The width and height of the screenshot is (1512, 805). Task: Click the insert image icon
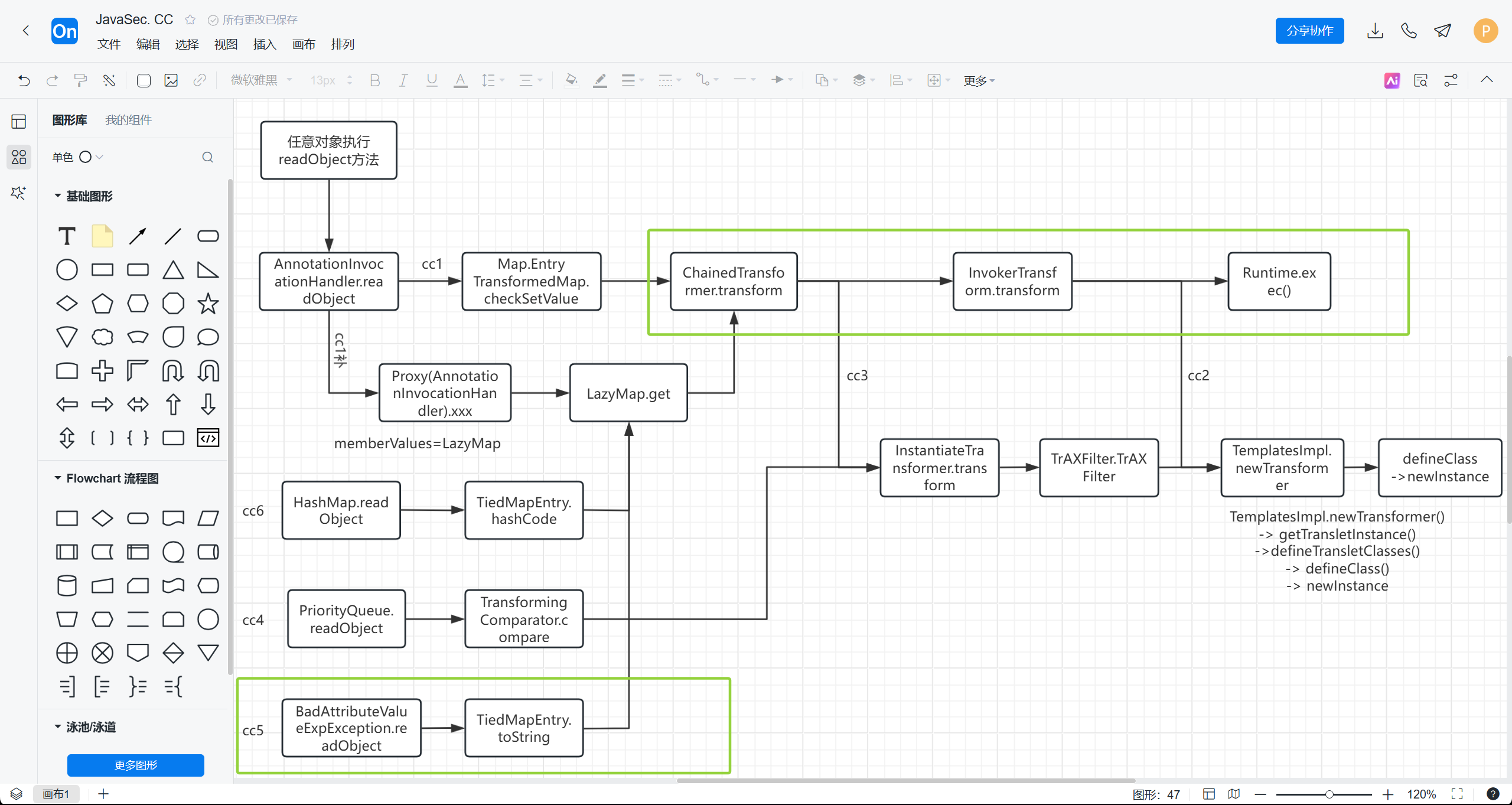[x=171, y=80]
